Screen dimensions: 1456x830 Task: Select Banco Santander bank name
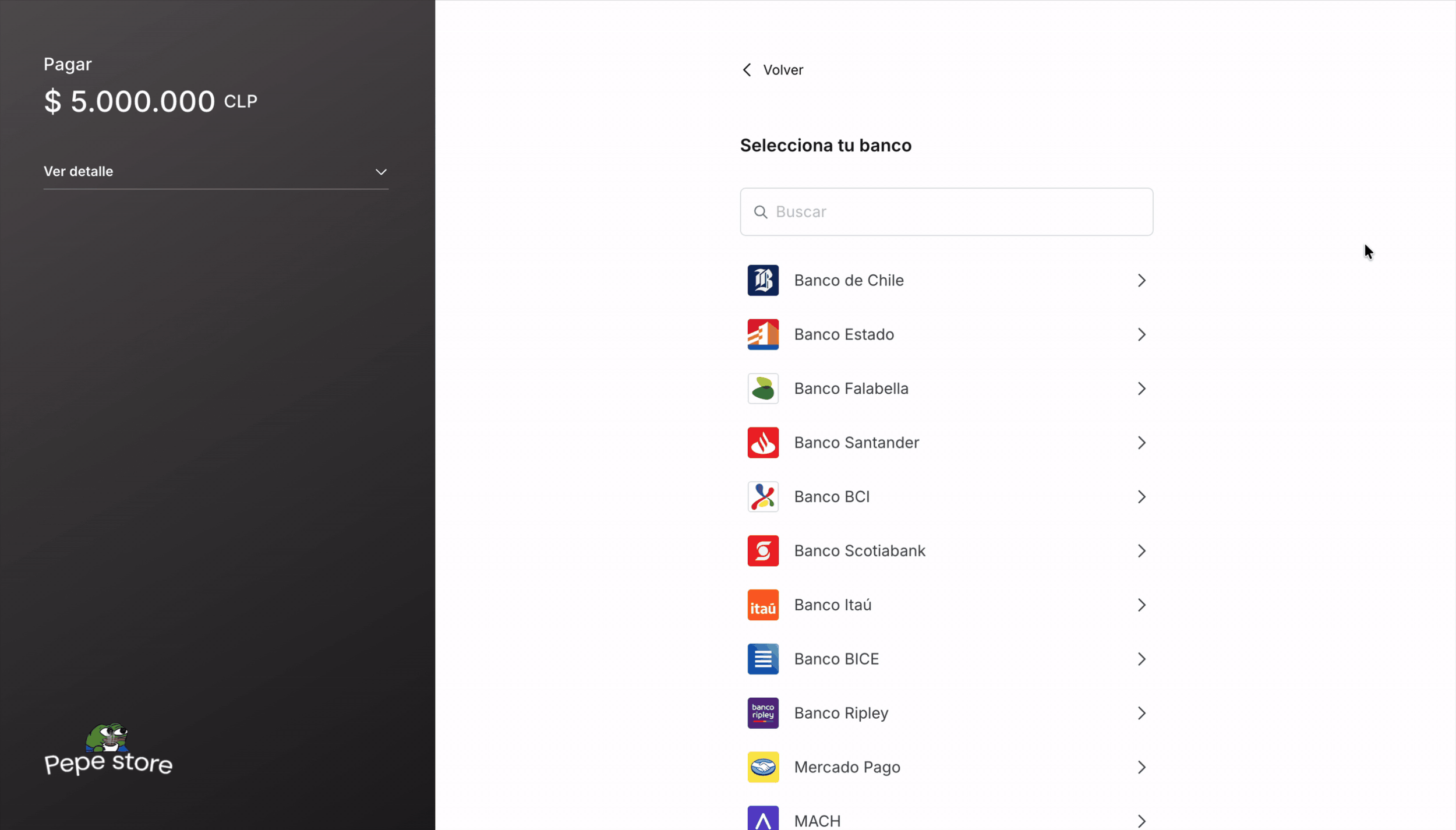click(x=856, y=443)
